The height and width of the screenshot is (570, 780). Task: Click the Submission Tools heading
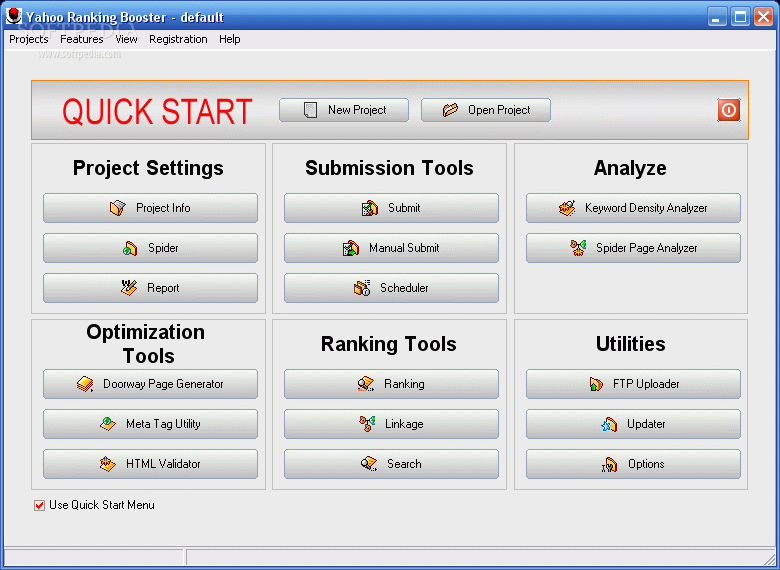click(389, 168)
